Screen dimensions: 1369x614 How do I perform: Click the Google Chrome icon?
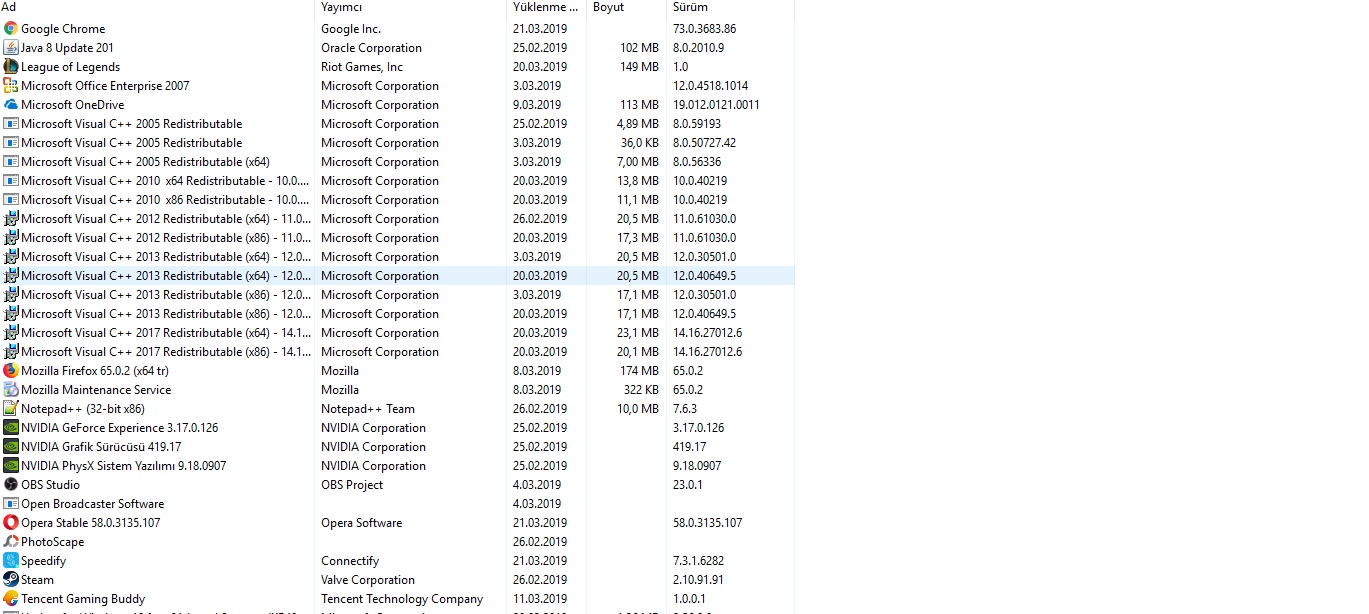click(11, 29)
